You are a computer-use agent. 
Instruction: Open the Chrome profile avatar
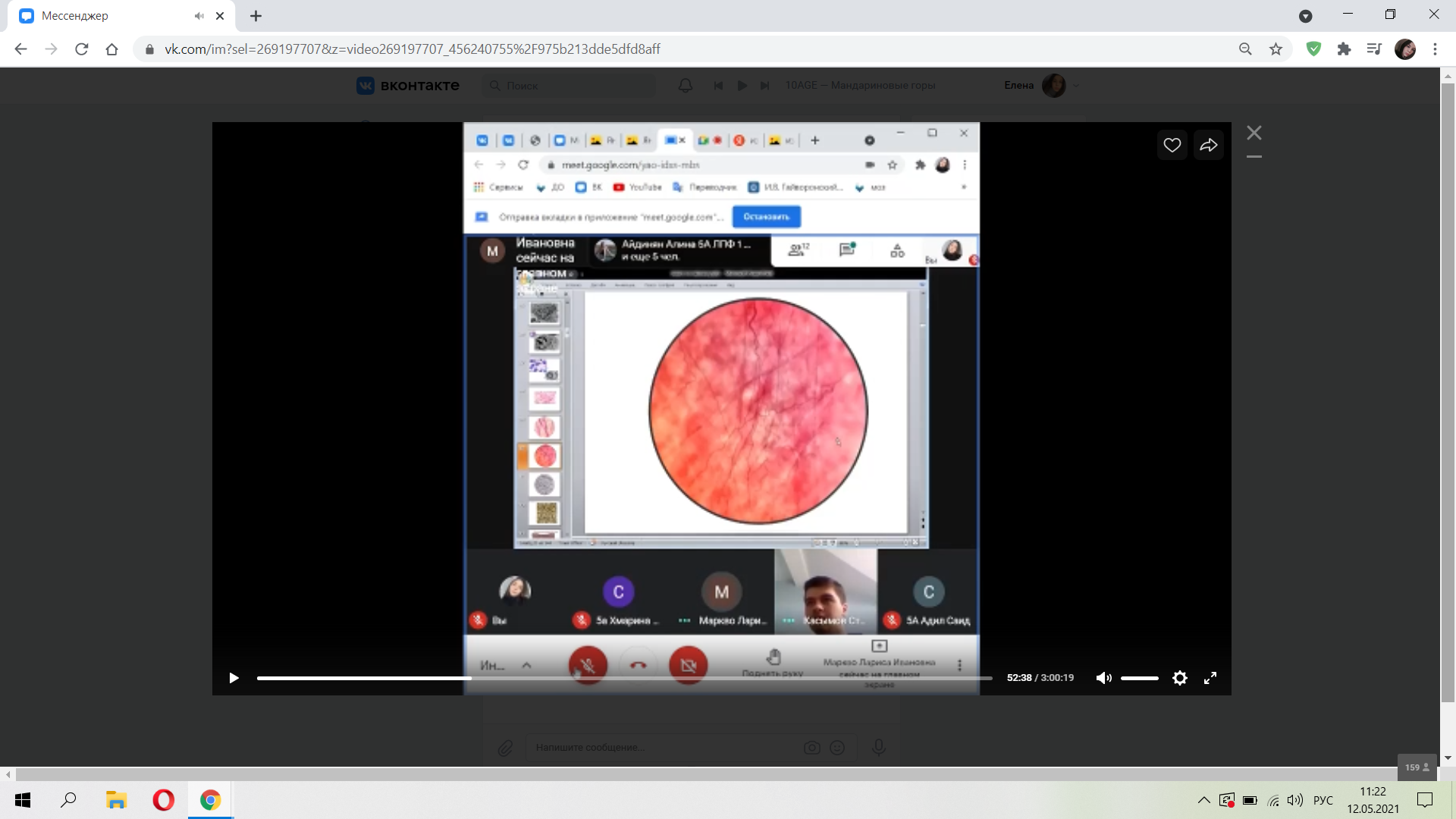coord(1404,49)
